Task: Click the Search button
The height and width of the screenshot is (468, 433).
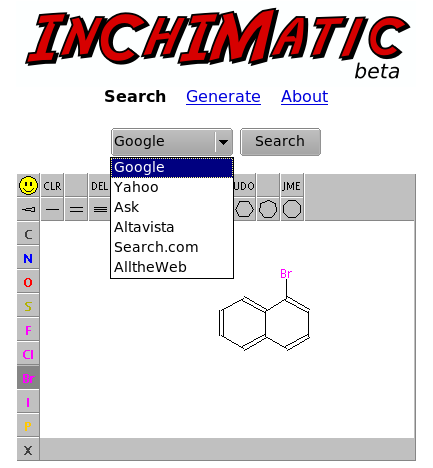Action: (x=280, y=142)
